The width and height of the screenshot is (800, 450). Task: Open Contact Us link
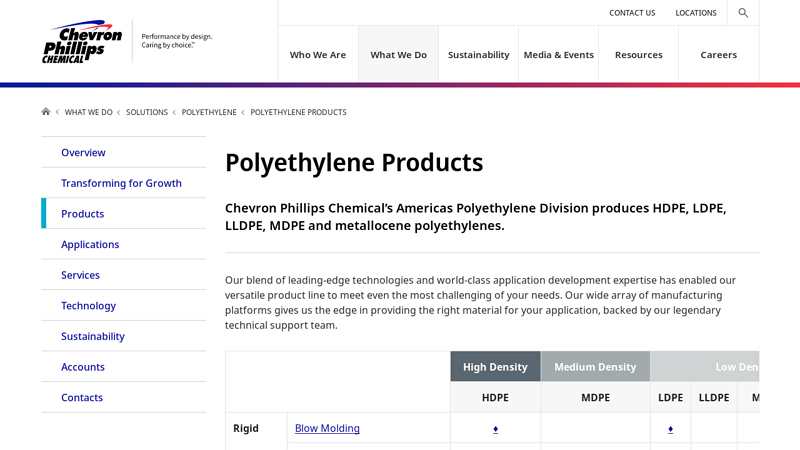[x=632, y=13]
